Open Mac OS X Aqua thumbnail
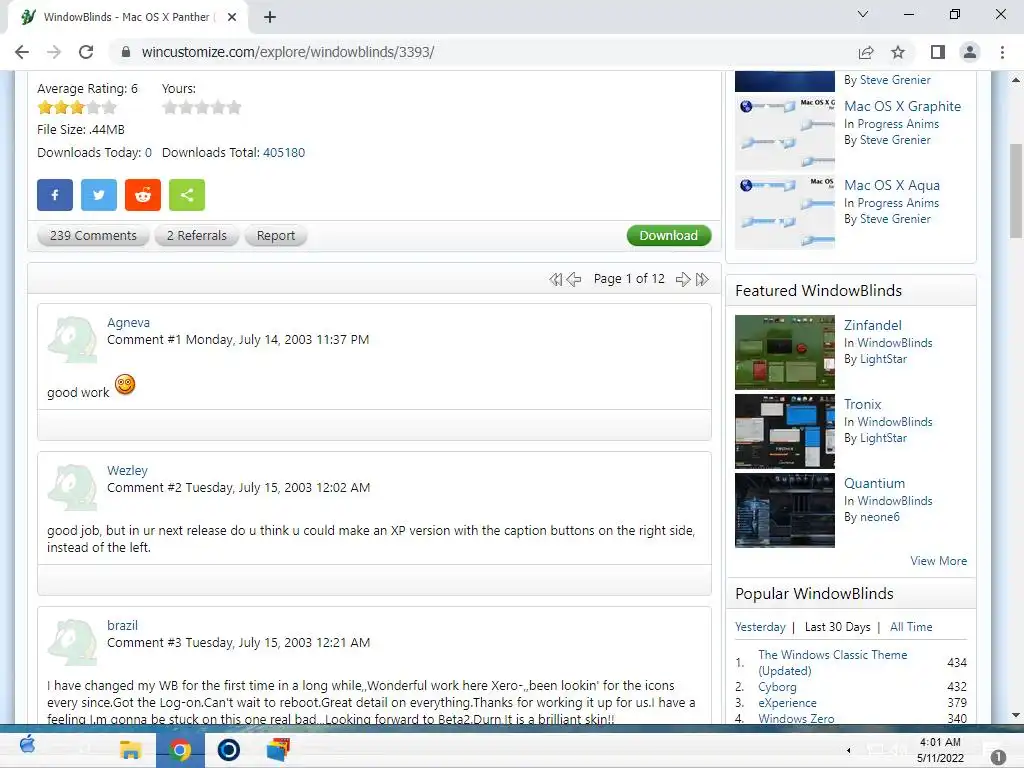 784,213
